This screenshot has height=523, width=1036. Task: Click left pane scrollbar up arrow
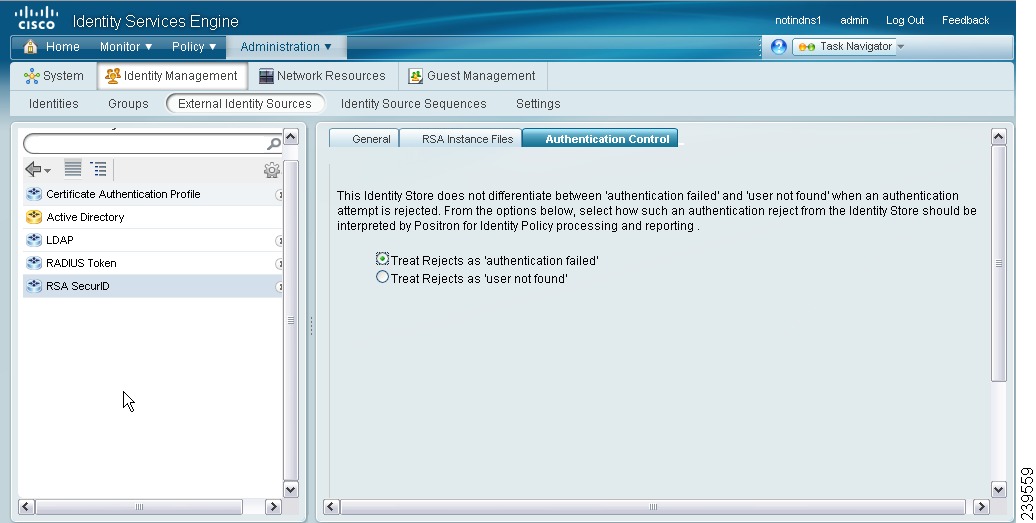coord(290,137)
